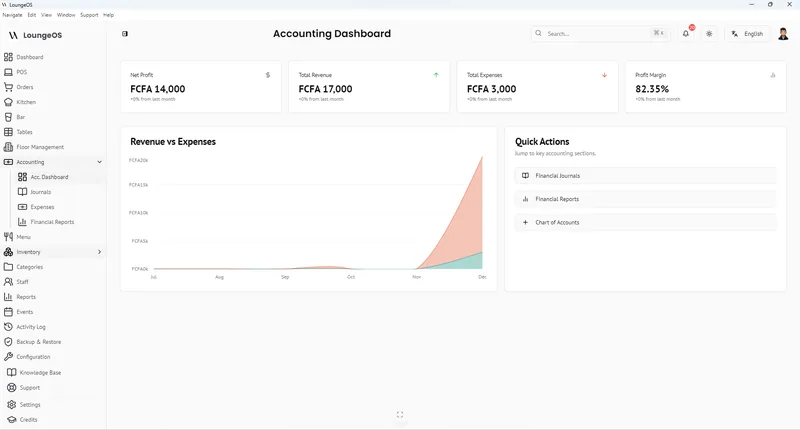Open the Tables grid icon
Screen dimensions: 800x430
pyautogui.click(x=8, y=132)
